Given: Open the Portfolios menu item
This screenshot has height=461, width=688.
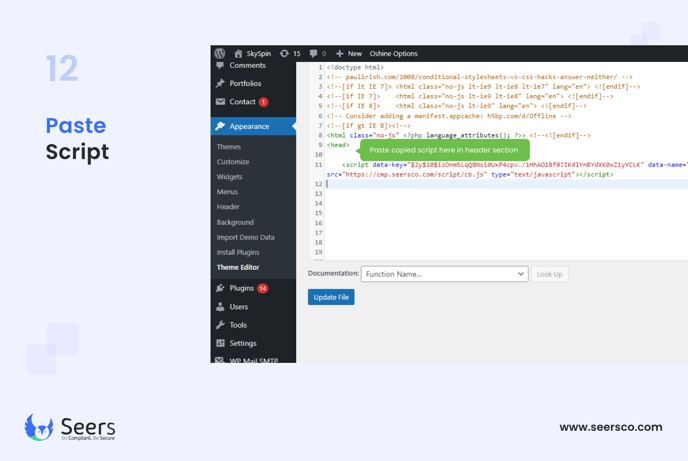Looking at the screenshot, I should pyautogui.click(x=245, y=83).
